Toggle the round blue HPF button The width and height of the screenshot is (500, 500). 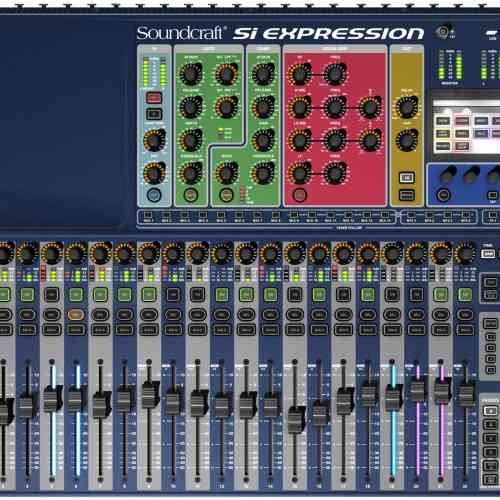(x=154, y=195)
